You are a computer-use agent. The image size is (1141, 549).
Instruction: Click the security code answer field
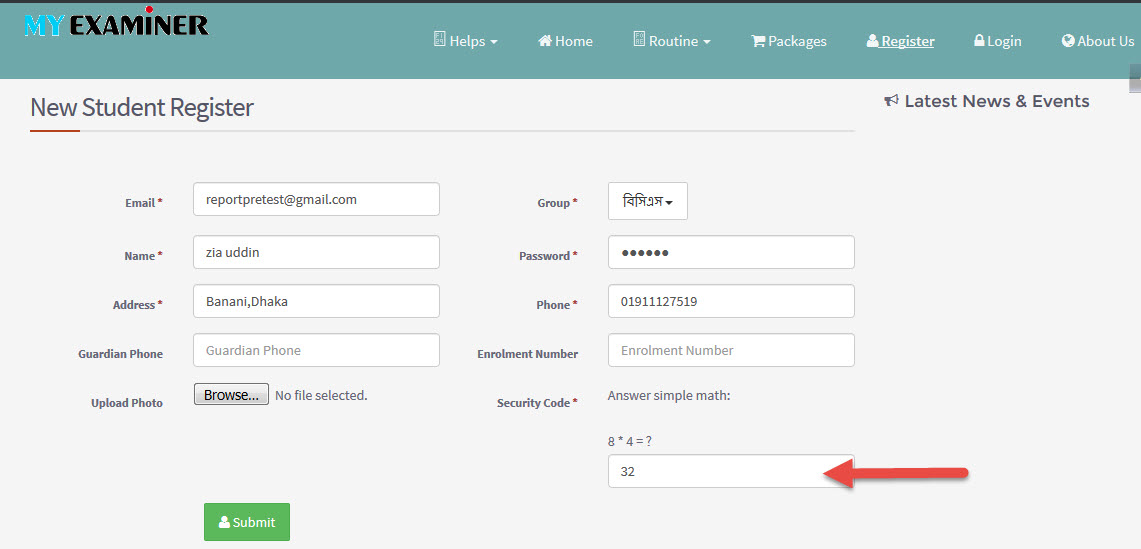(x=731, y=471)
